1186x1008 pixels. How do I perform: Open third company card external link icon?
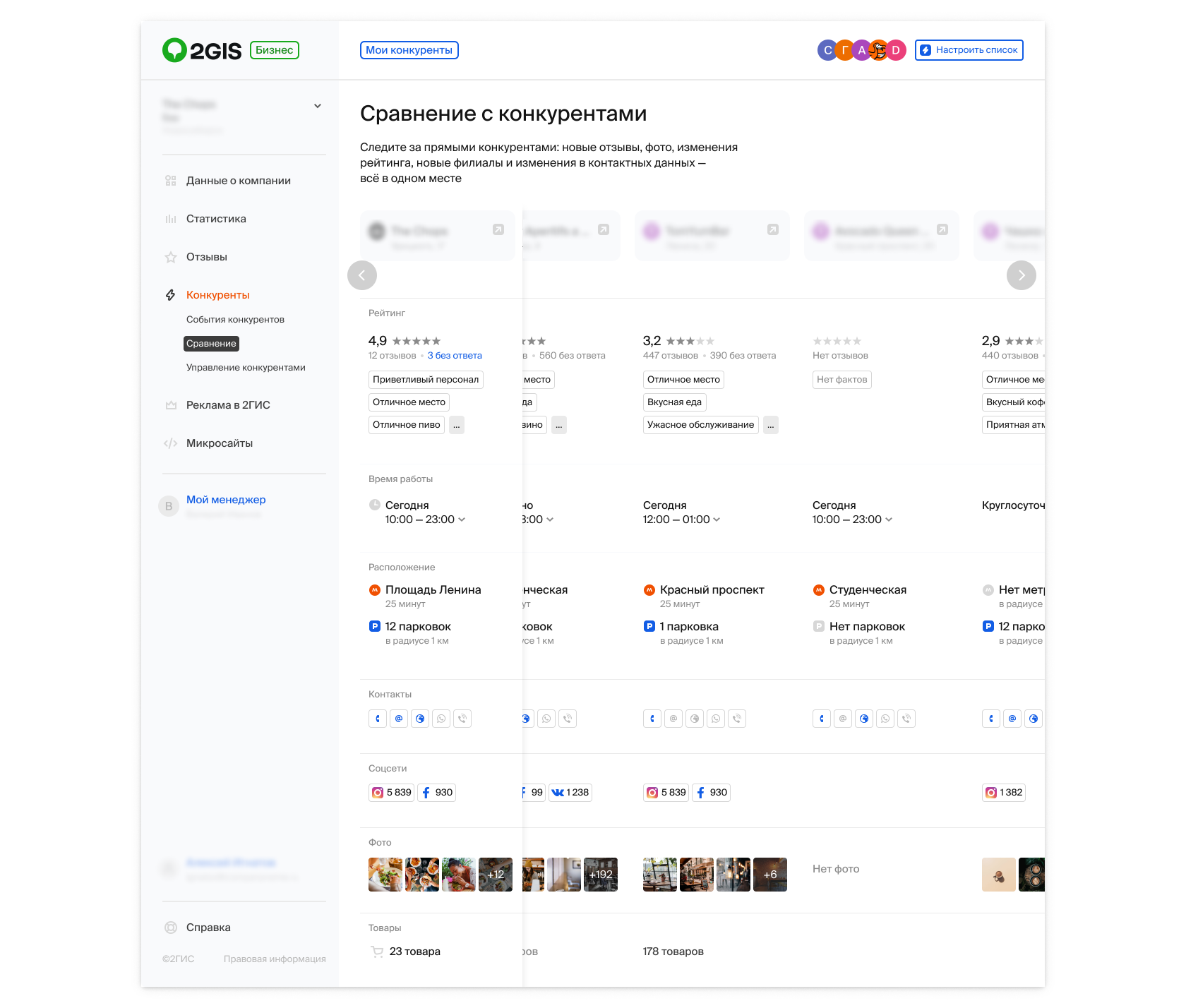[773, 229]
